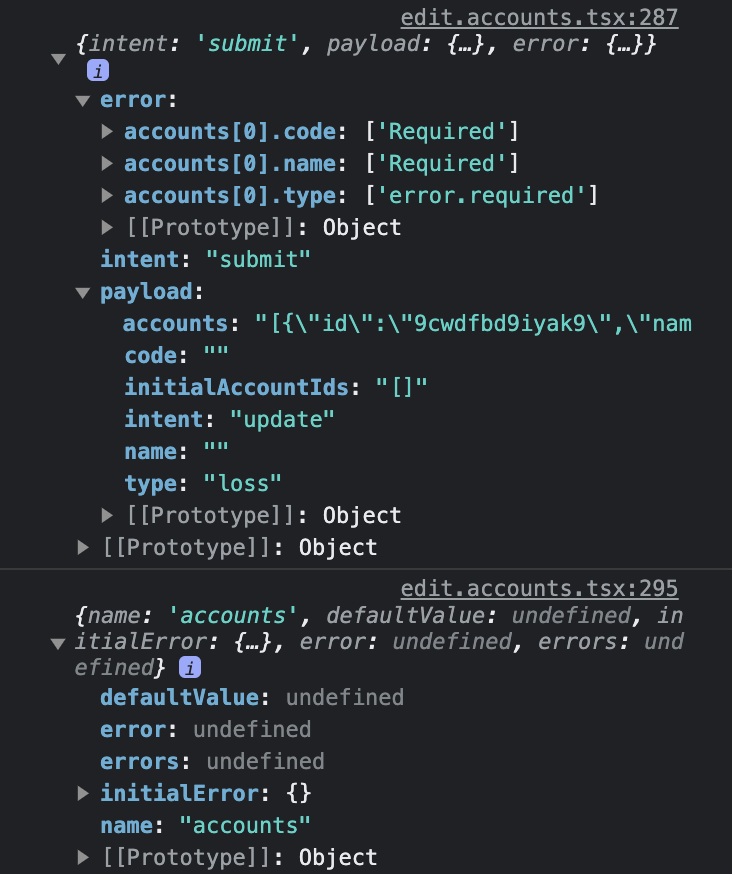Collapse the error object
This screenshot has height=874, width=732.
84,99
